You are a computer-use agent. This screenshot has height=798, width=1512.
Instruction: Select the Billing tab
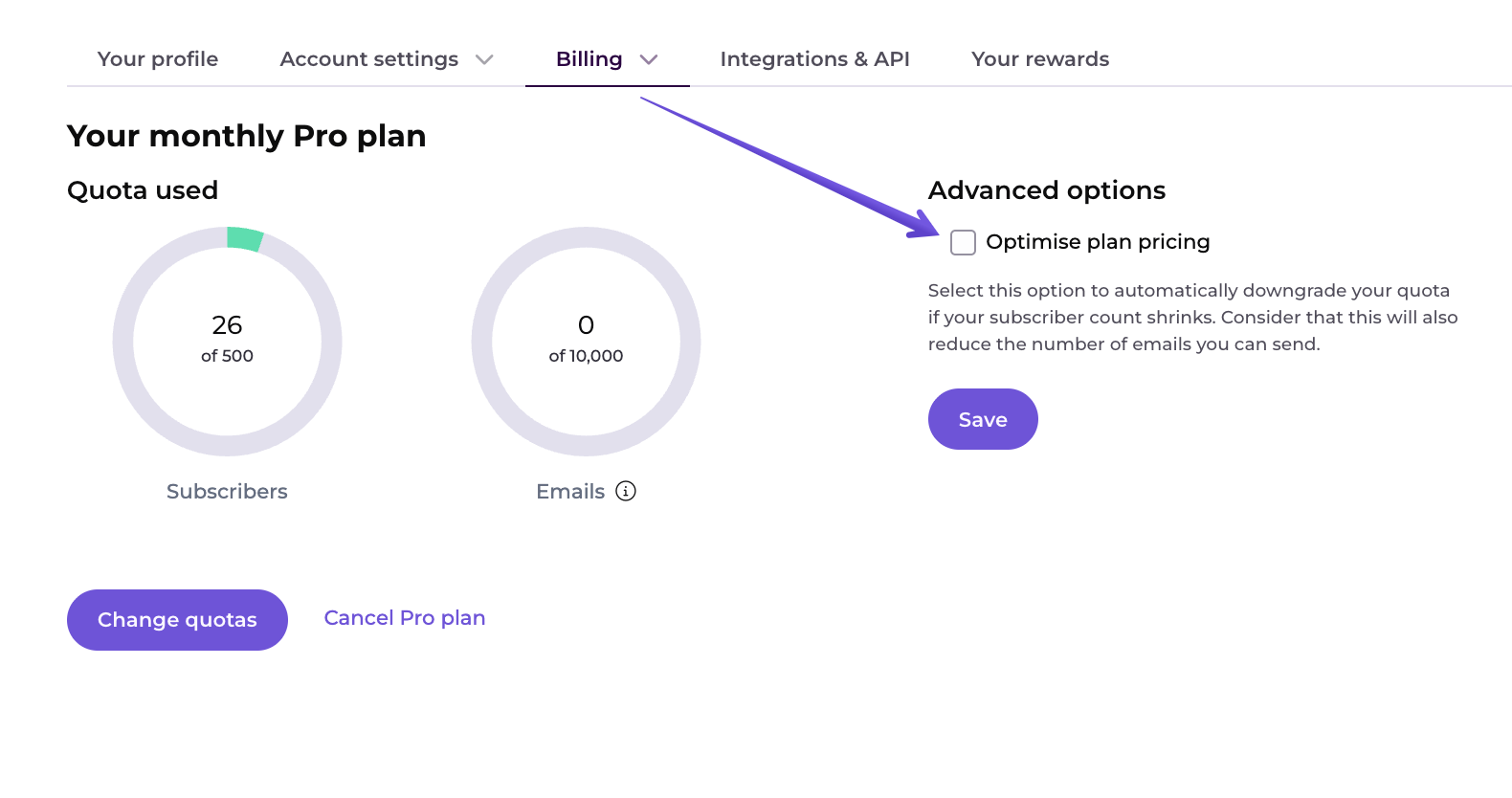click(x=588, y=58)
